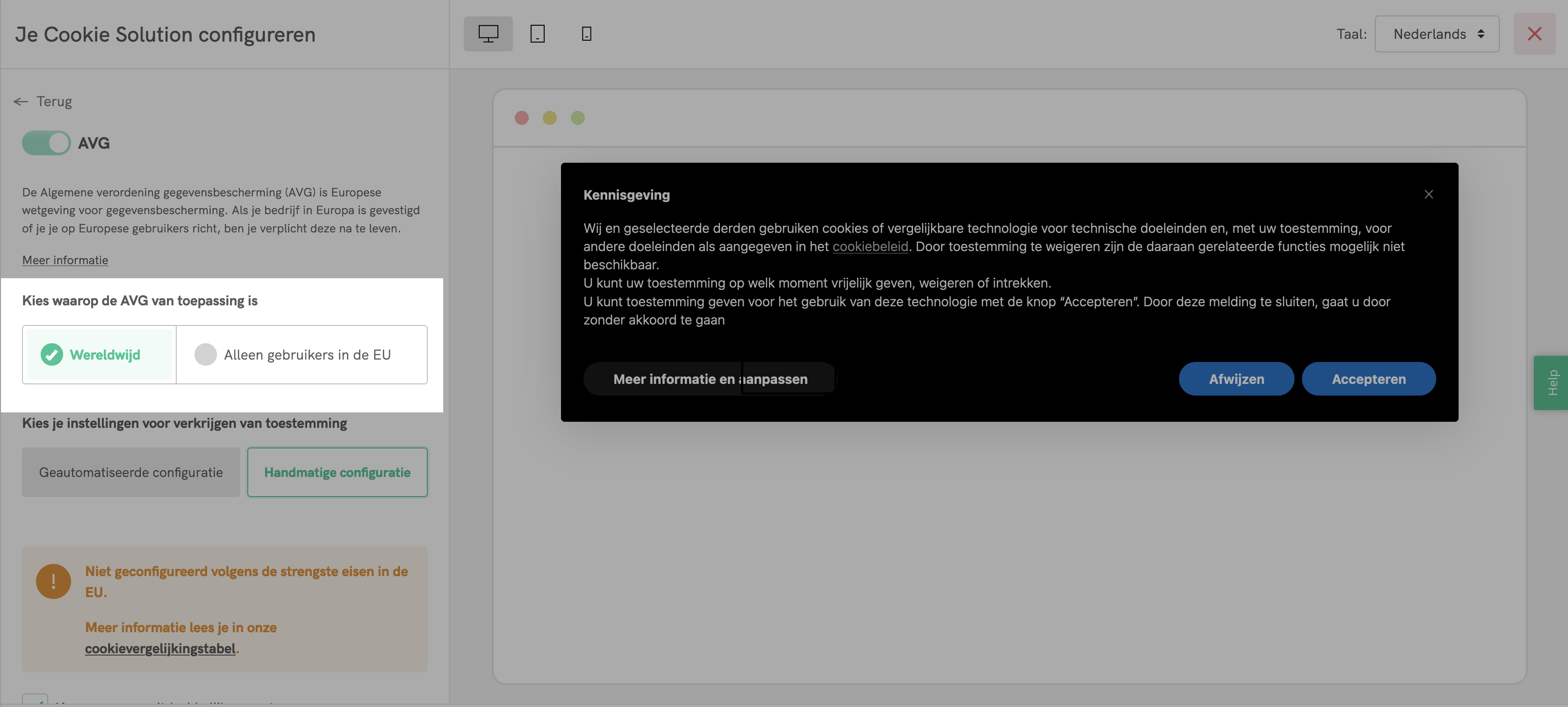
Task: Switch to desktop preview icon
Action: (x=488, y=34)
